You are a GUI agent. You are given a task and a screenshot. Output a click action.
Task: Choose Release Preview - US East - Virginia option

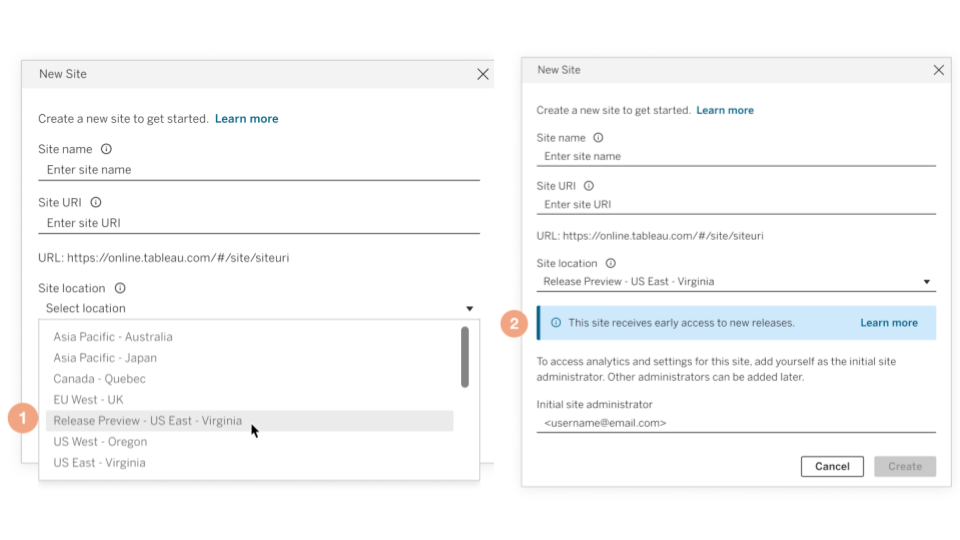point(148,421)
